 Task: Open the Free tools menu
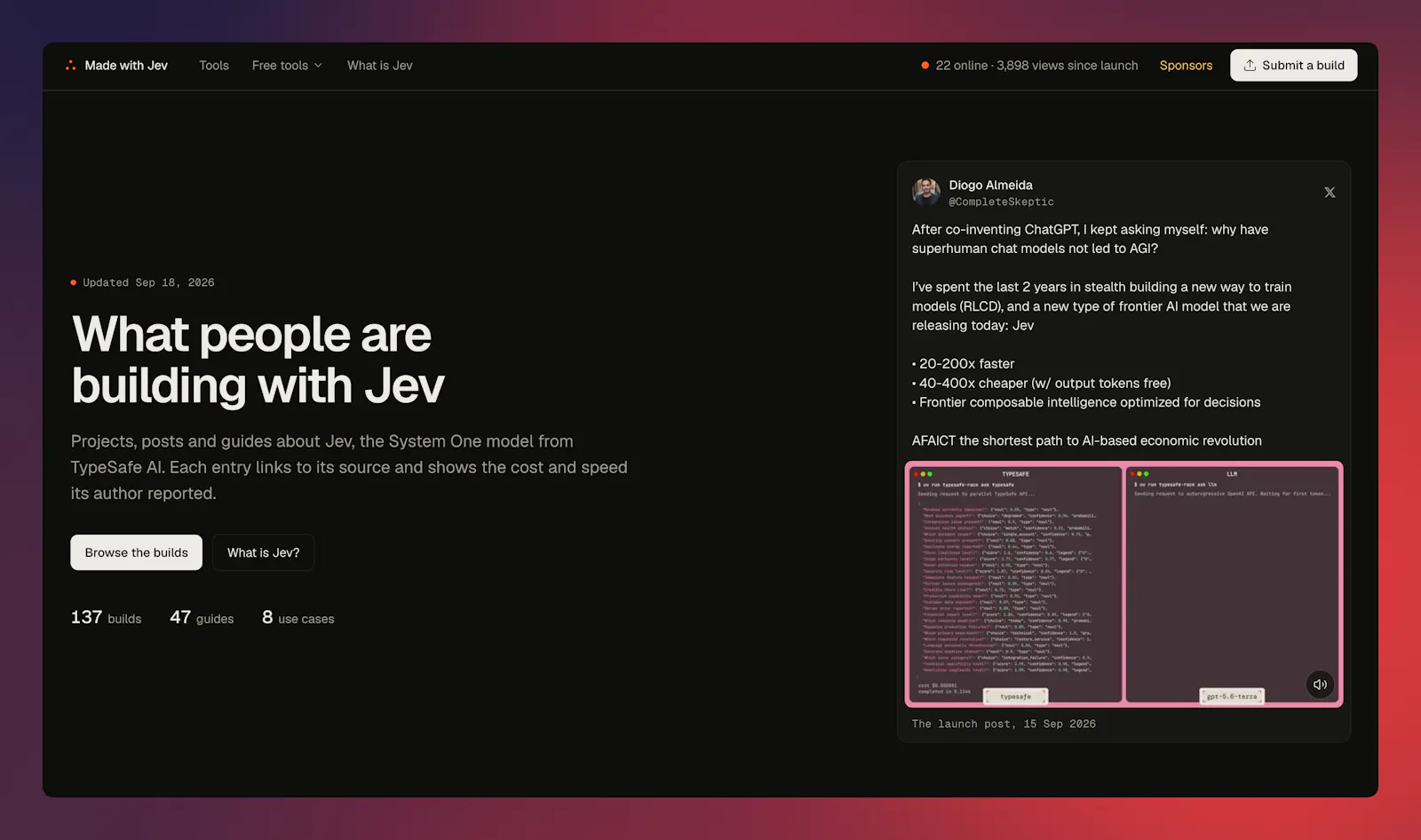[287, 66]
